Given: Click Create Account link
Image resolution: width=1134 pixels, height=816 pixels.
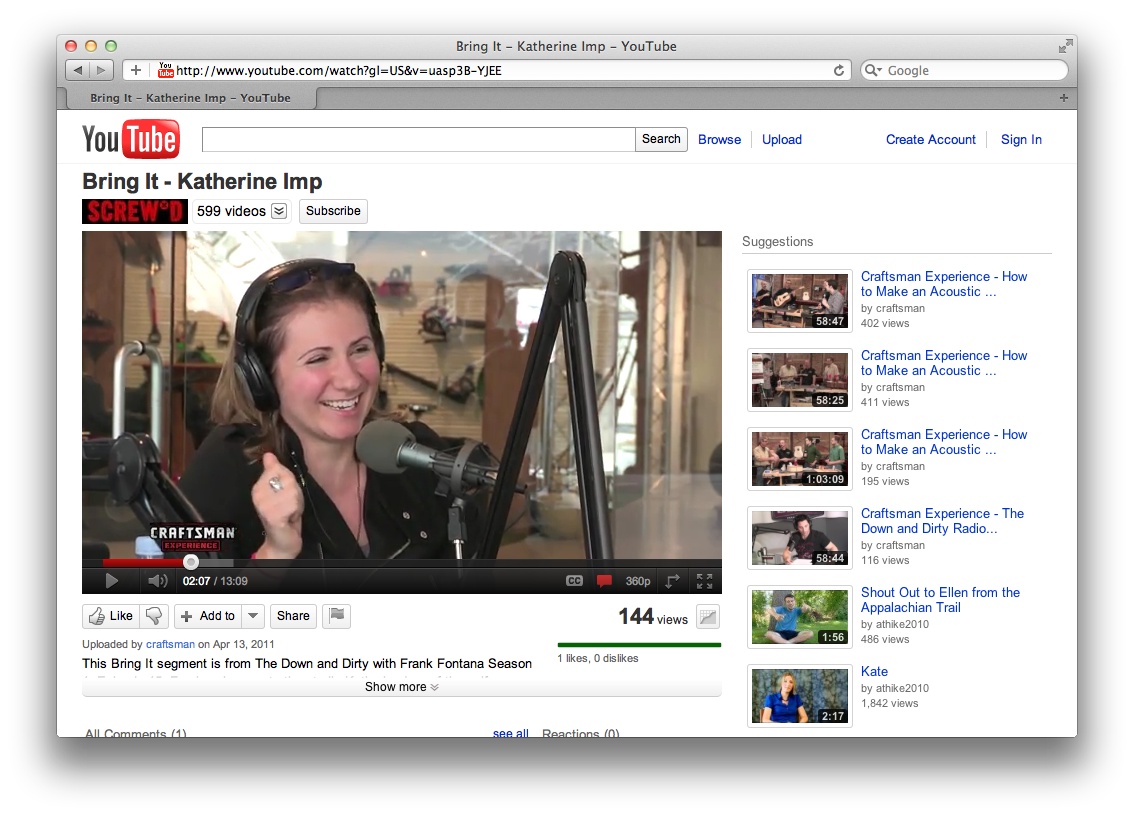Looking at the screenshot, I should [x=931, y=140].
